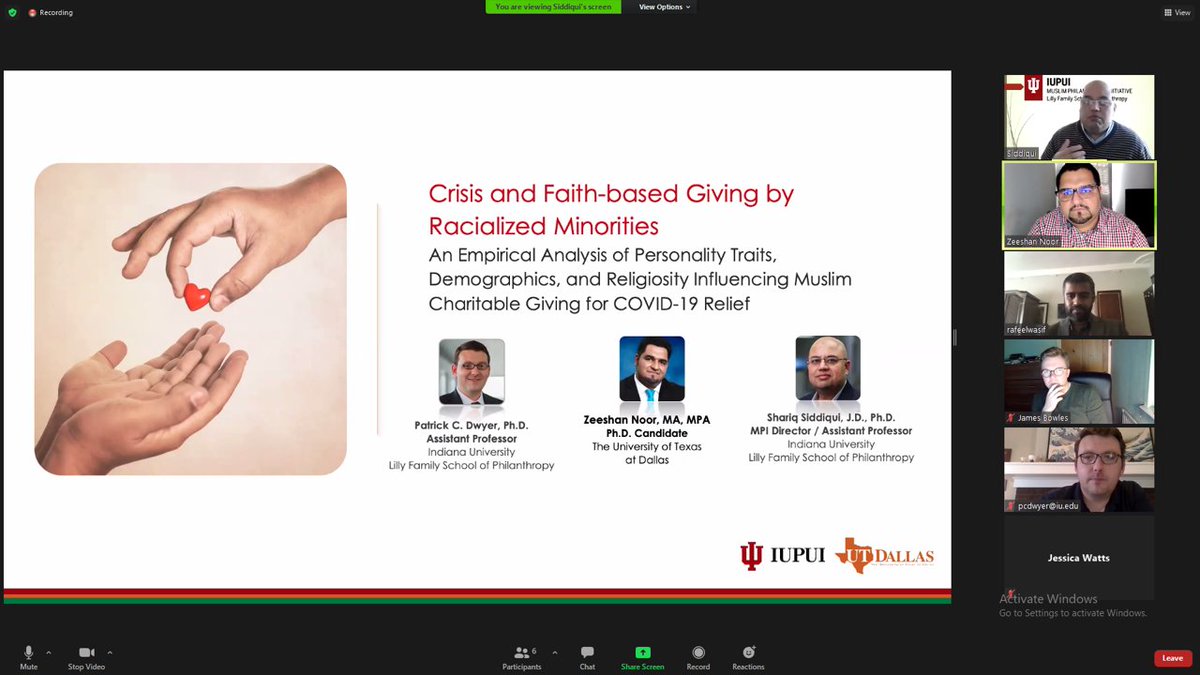Leave the meeting with the red button
1200x675 pixels.
click(1173, 658)
